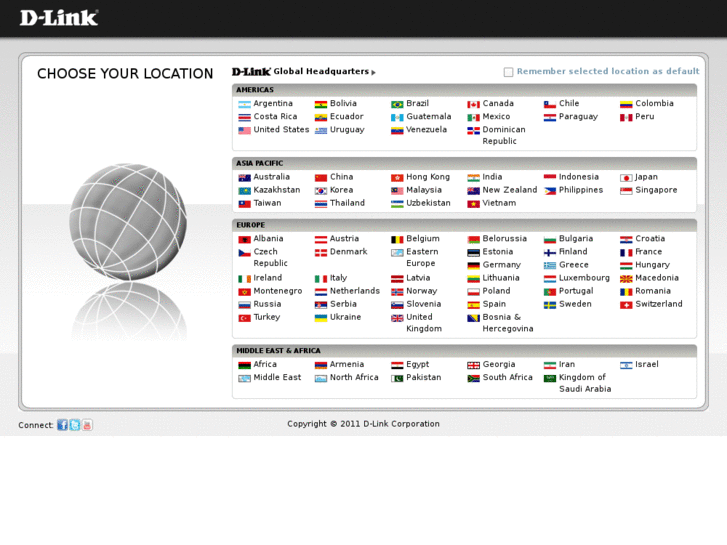The image size is (727, 545).
Task: Open the Armenia link
Action: click(x=347, y=364)
